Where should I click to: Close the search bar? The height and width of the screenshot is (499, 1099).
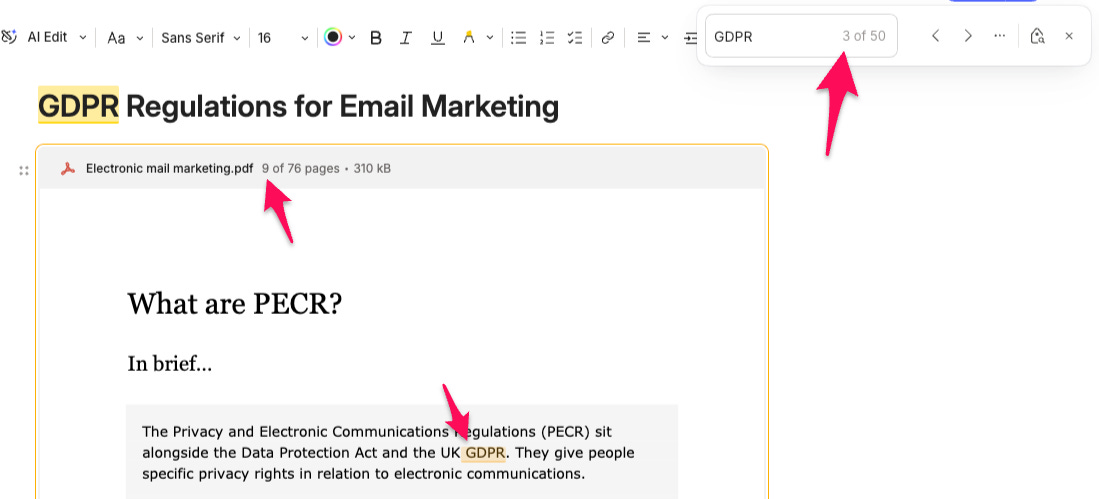[x=1069, y=36]
